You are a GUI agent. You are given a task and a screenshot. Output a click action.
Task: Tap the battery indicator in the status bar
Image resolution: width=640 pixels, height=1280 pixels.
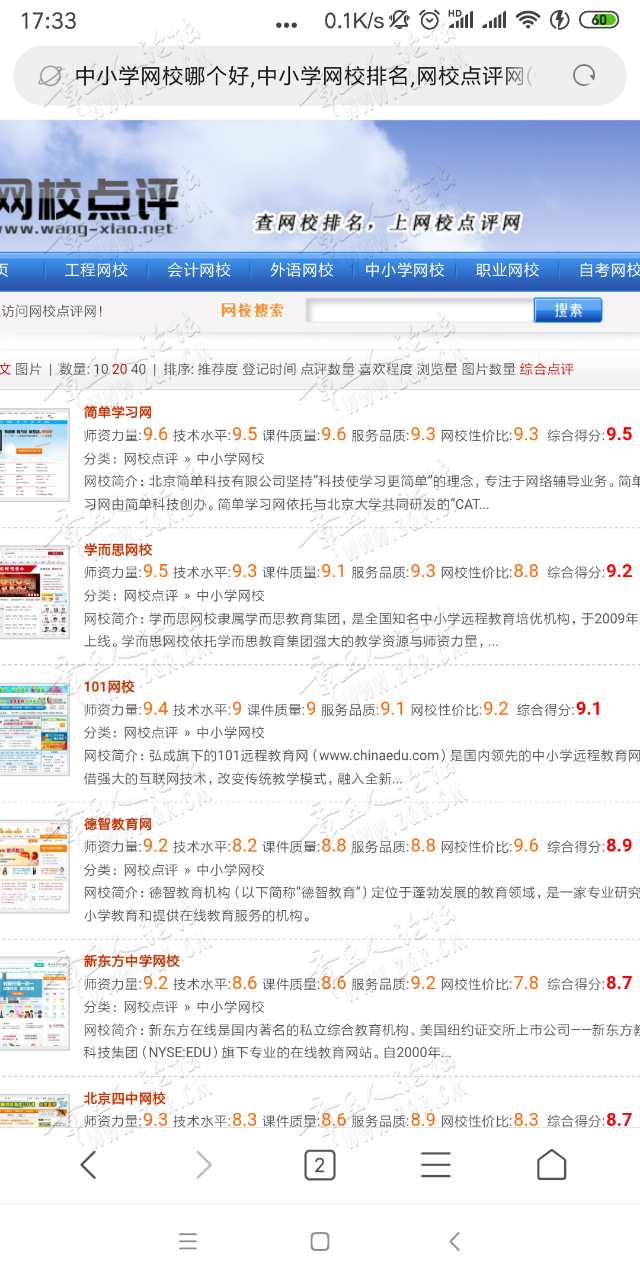[x=599, y=20]
